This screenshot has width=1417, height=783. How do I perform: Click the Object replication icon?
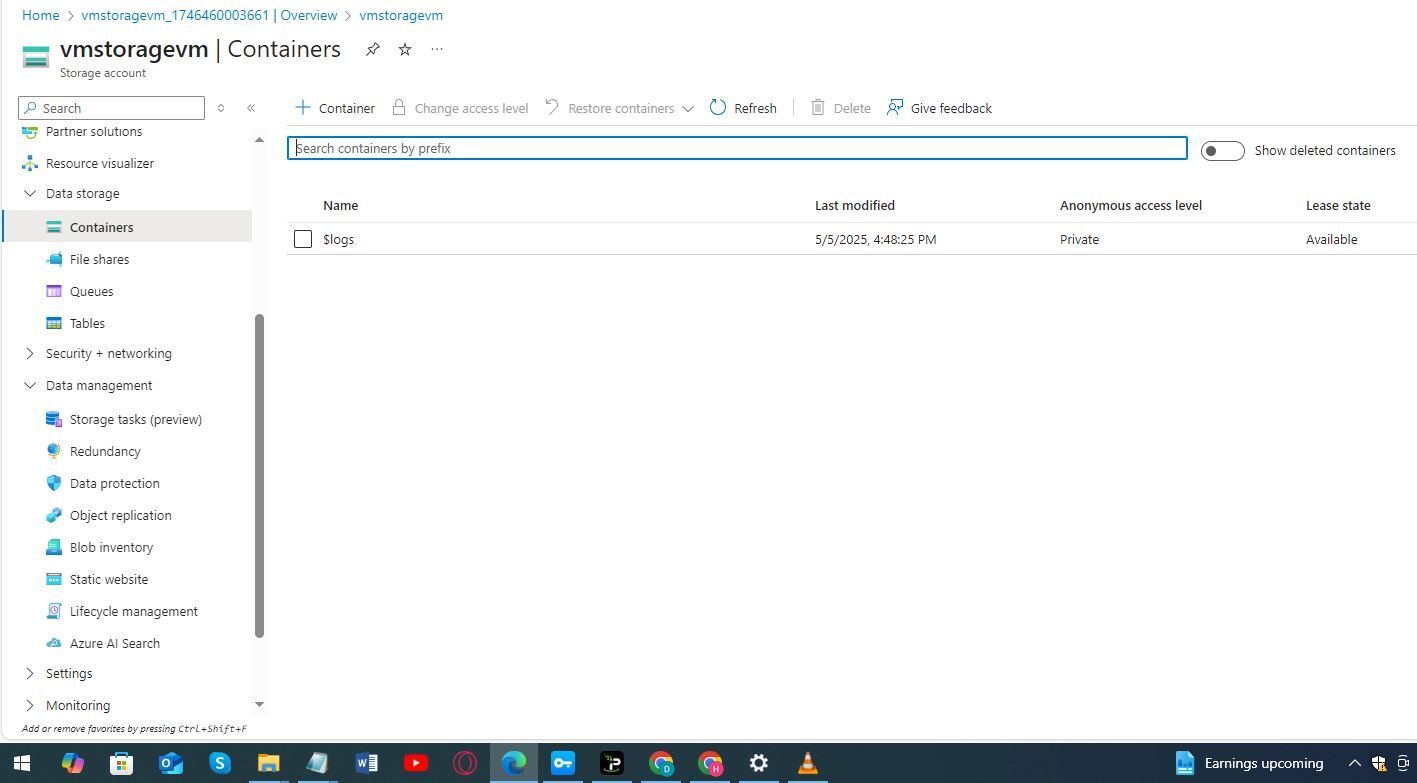point(54,515)
